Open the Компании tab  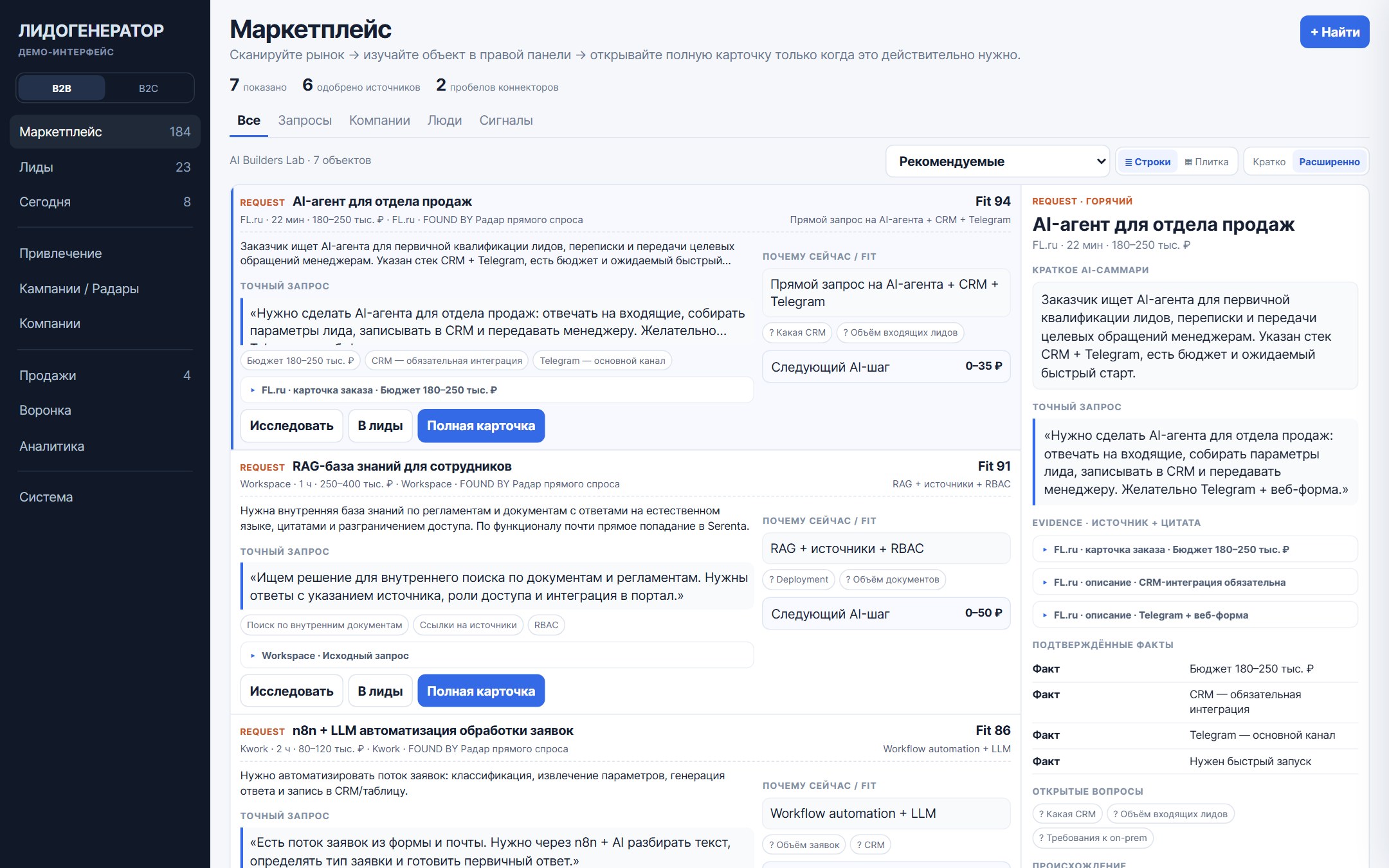click(379, 120)
